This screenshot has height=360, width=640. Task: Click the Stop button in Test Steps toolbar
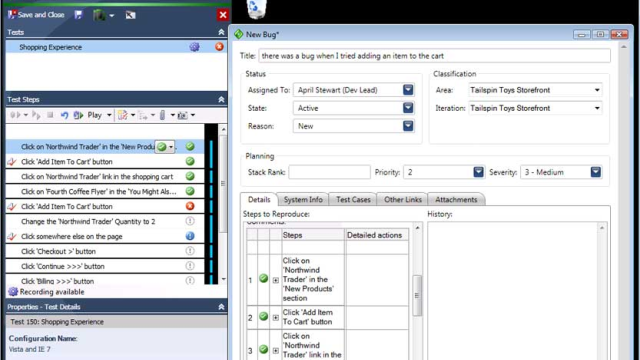[x=50, y=115]
